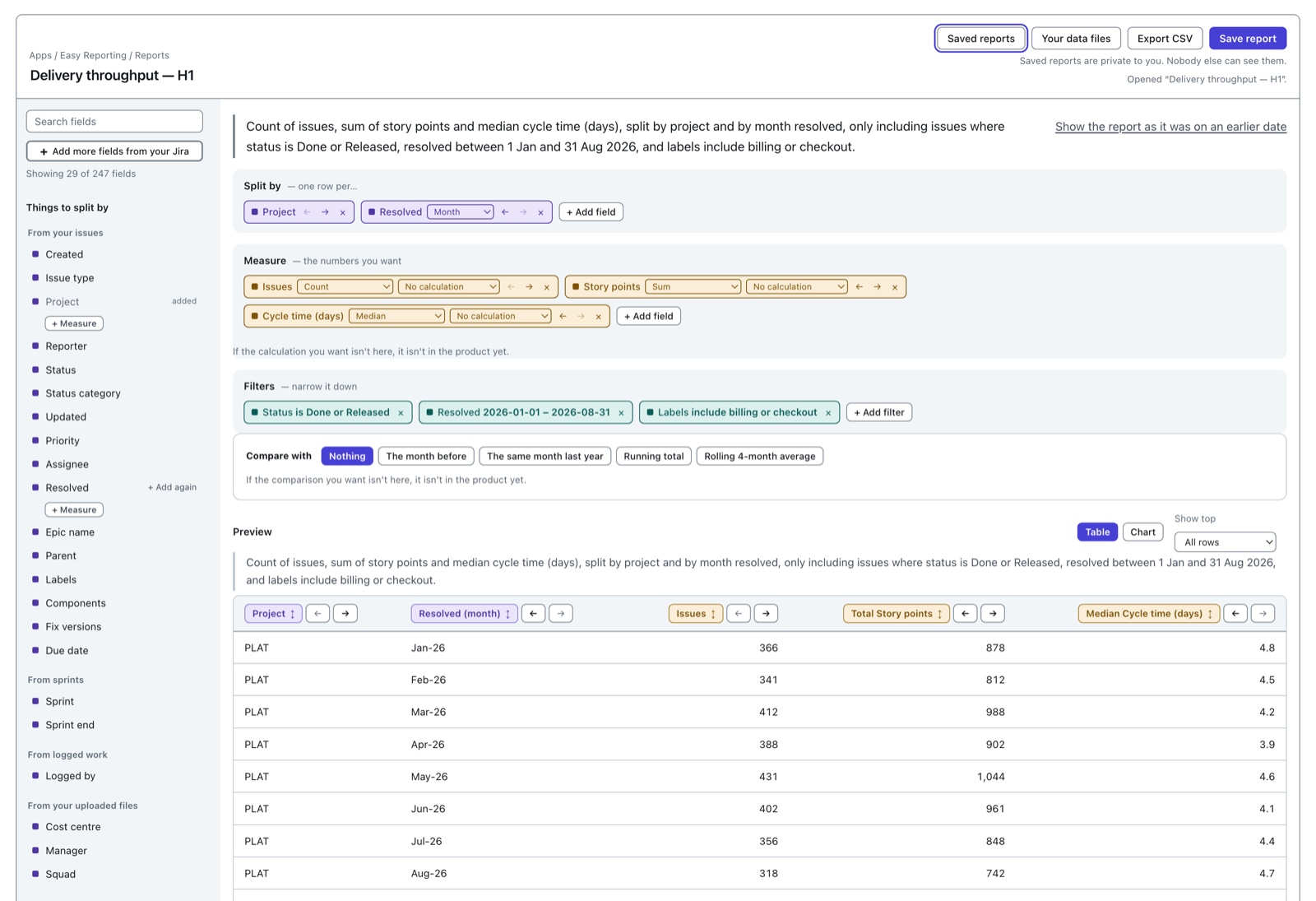Move Story points measure left

point(860,287)
